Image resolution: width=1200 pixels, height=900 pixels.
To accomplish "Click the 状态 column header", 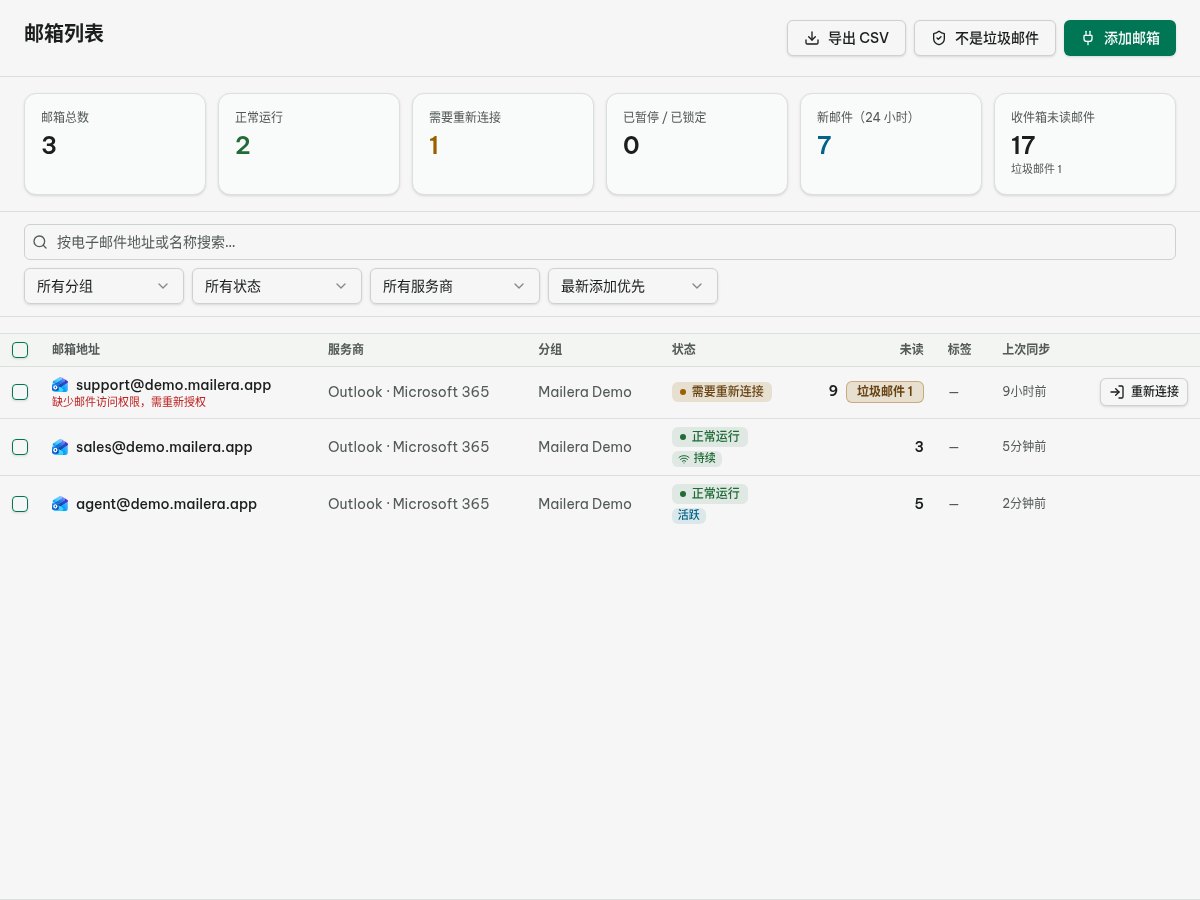I will (684, 350).
